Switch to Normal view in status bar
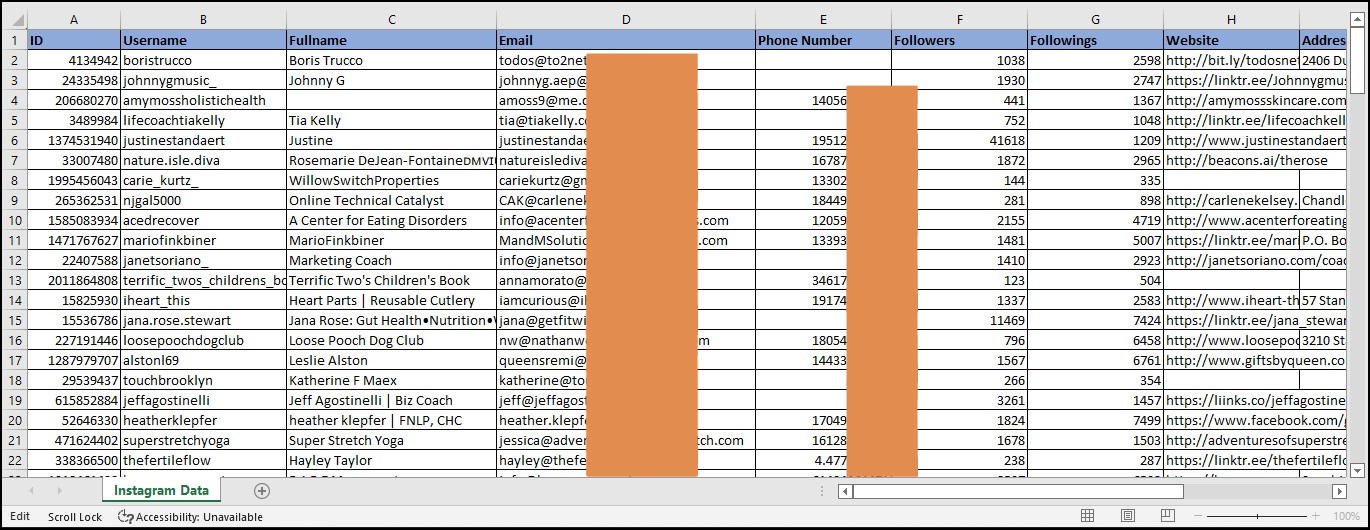 click(x=1088, y=516)
